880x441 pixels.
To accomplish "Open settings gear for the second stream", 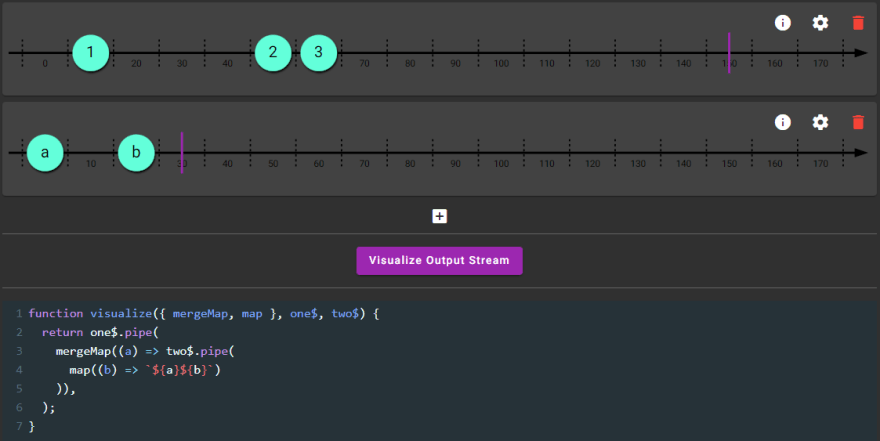I will point(820,122).
